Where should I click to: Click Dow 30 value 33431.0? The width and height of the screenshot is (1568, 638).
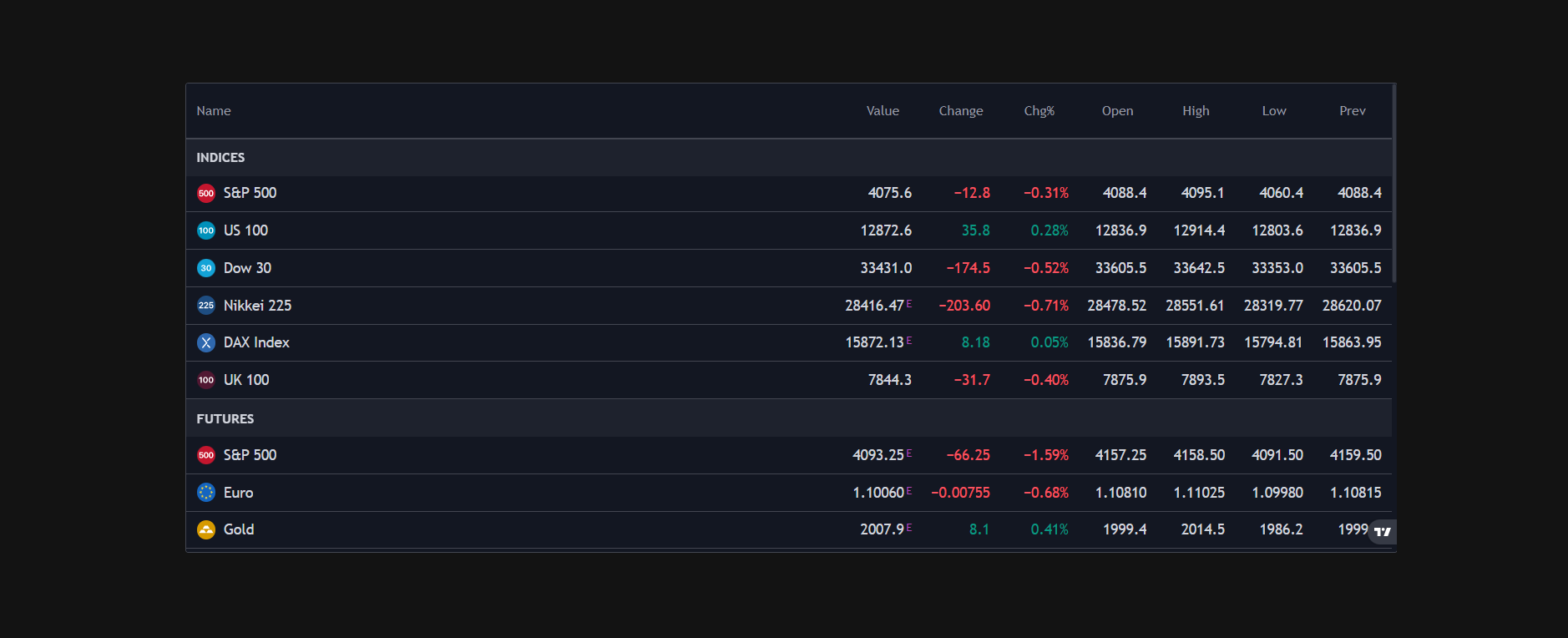click(886, 268)
